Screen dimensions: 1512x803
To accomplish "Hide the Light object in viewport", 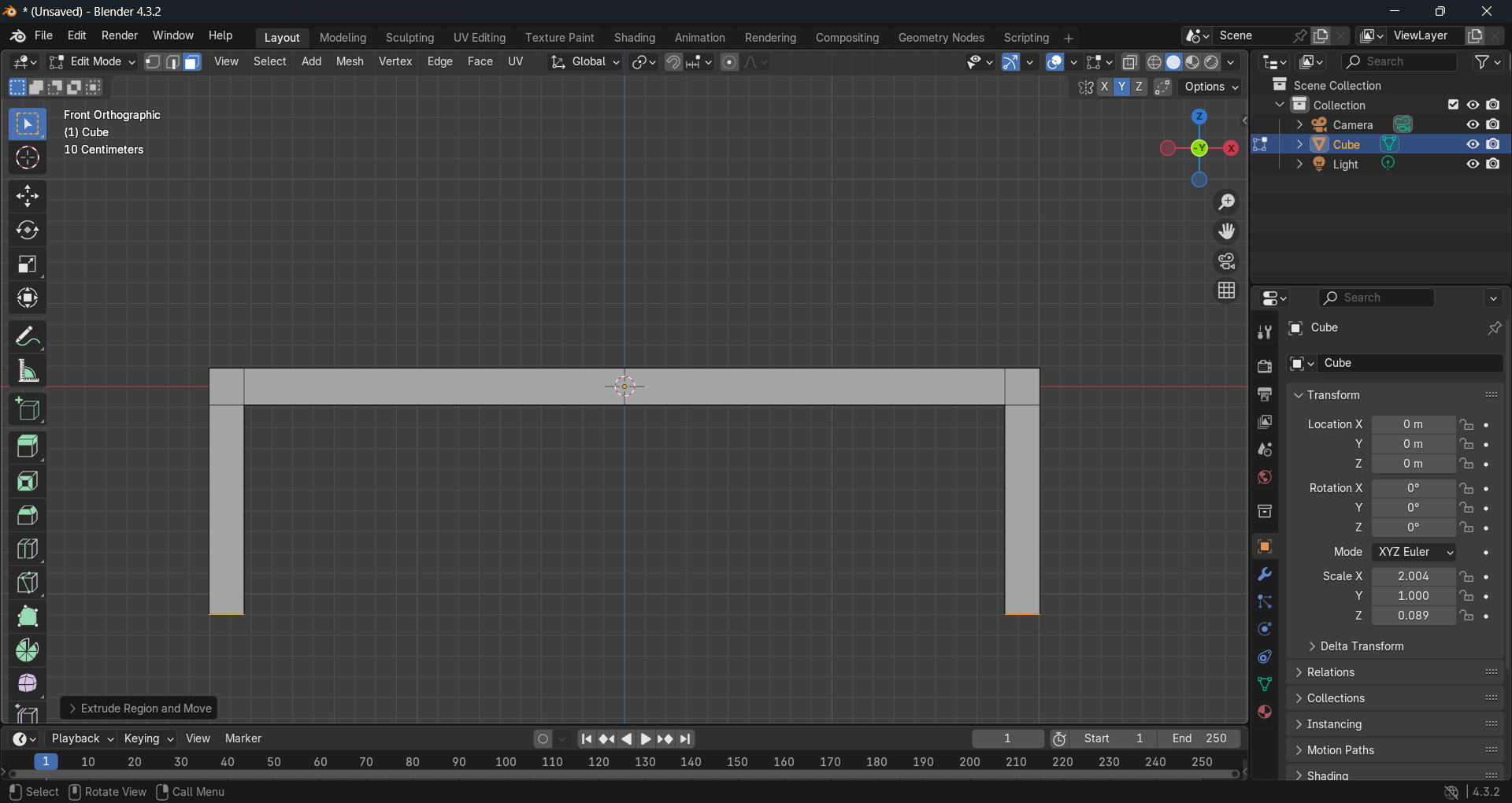I will [1472, 164].
